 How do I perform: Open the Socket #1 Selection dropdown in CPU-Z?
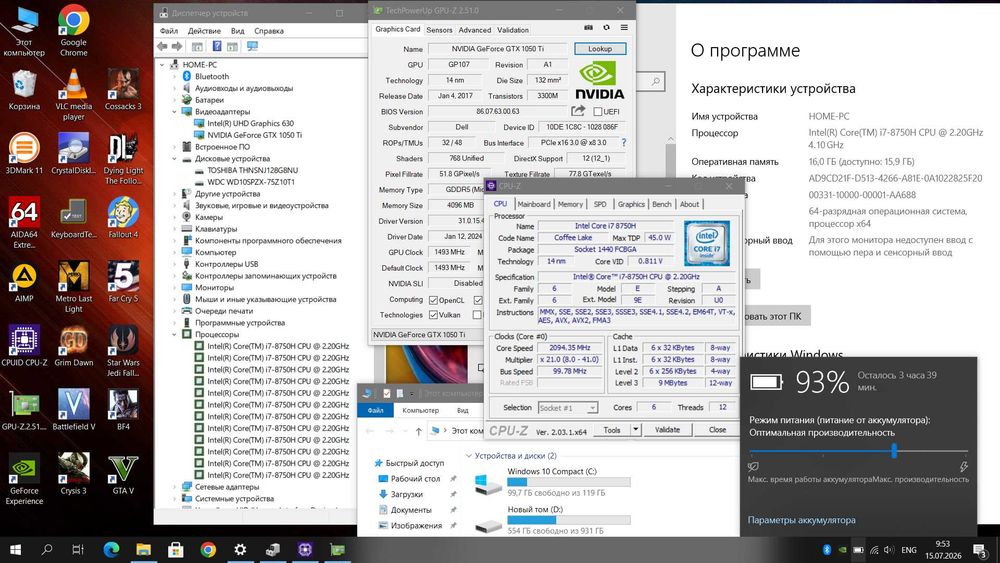coord(568,408)
